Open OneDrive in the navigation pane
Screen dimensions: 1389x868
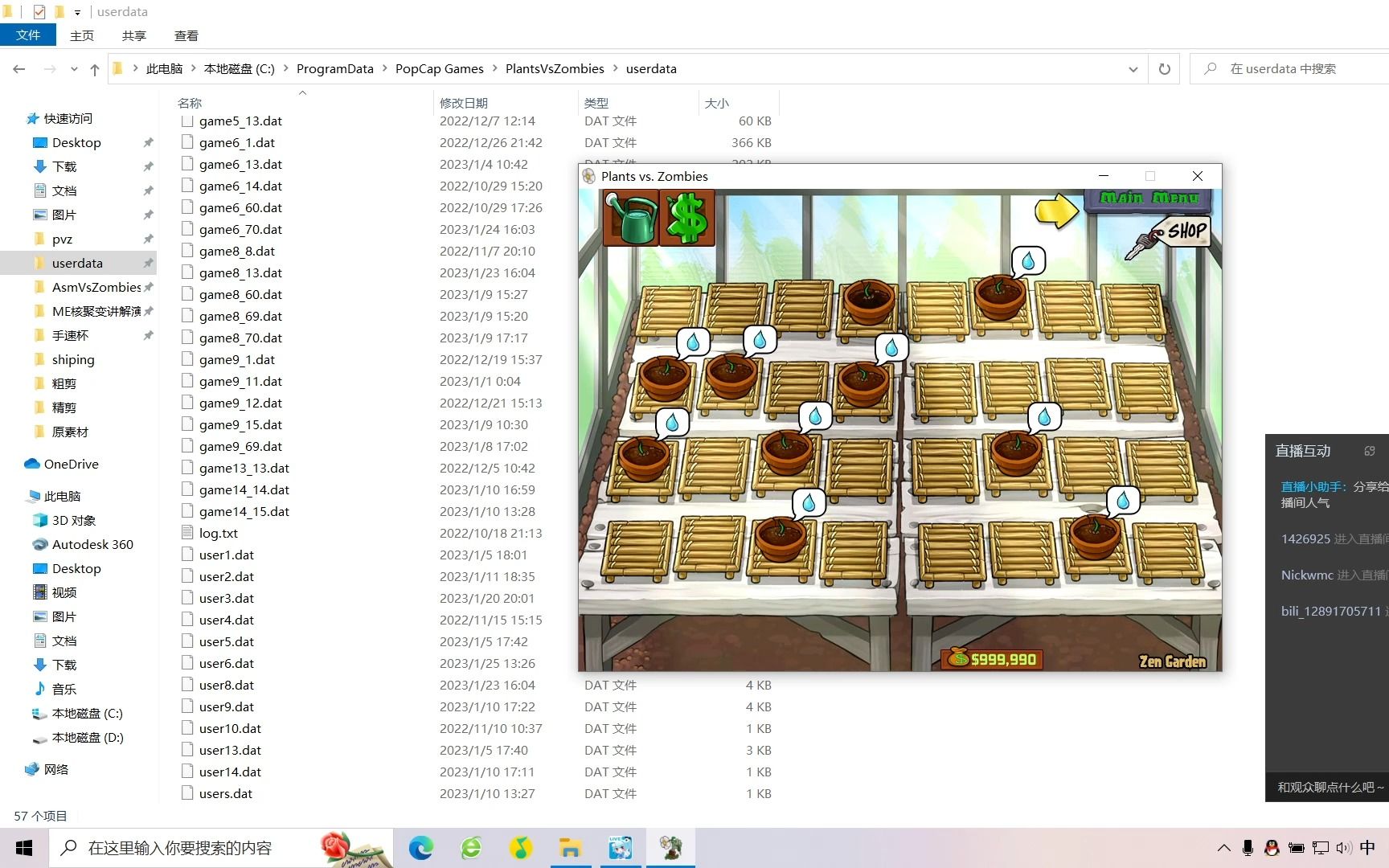[71, 464]
